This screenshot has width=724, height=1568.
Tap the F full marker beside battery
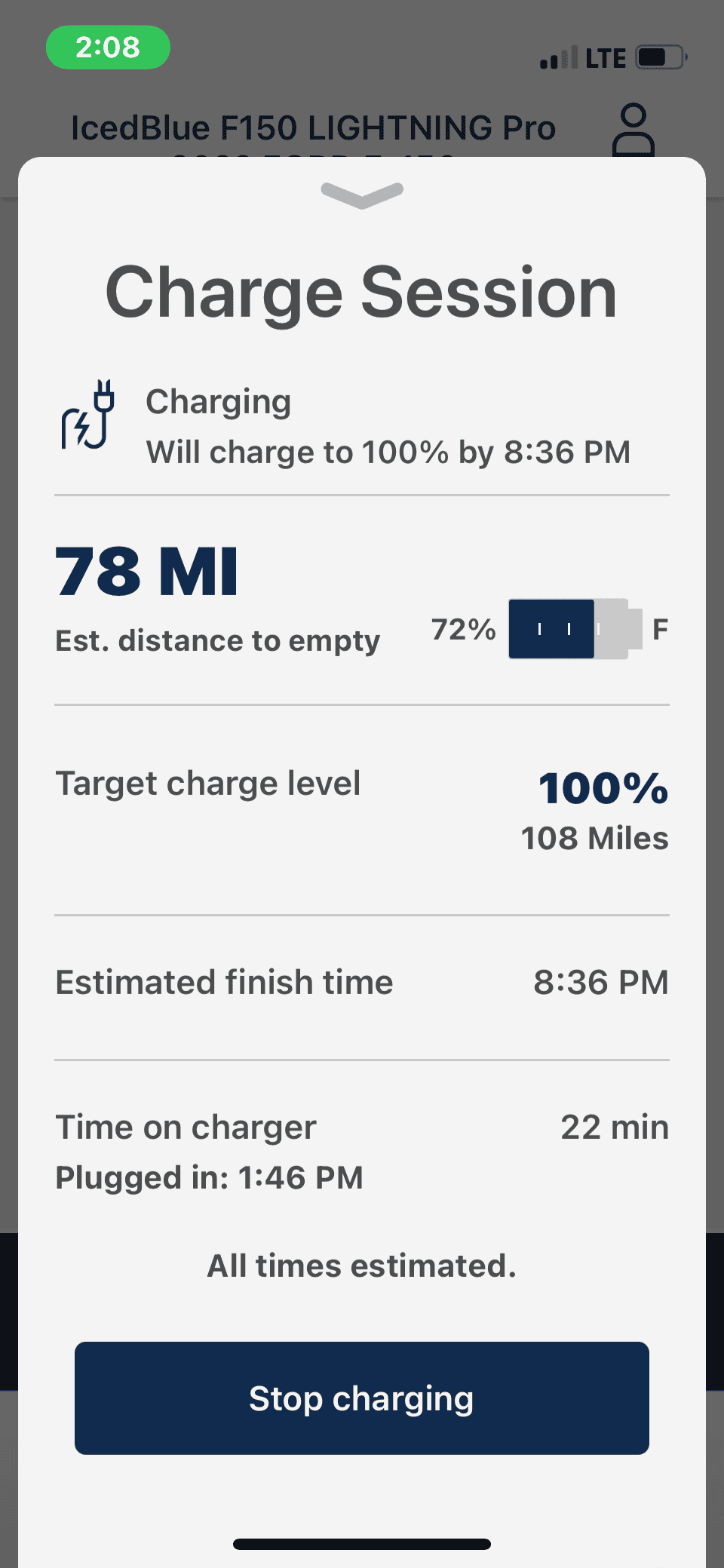coord(660,629)
